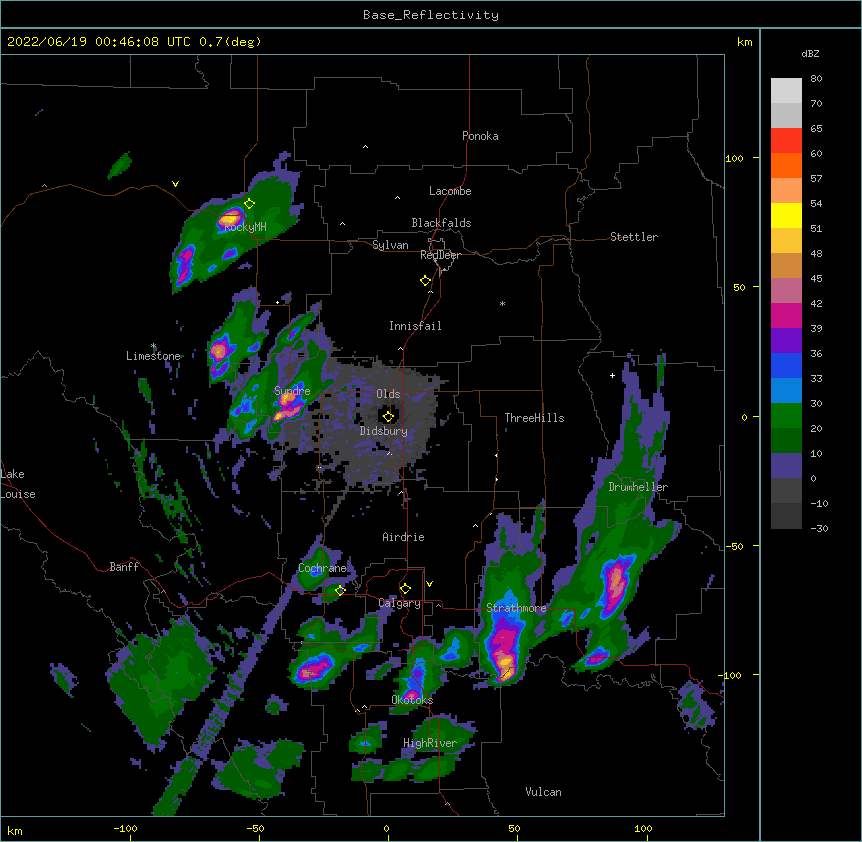The image size is (862, 842).
Task: Click the white asterisk east of Innisfail
Action: pos(502,303)
